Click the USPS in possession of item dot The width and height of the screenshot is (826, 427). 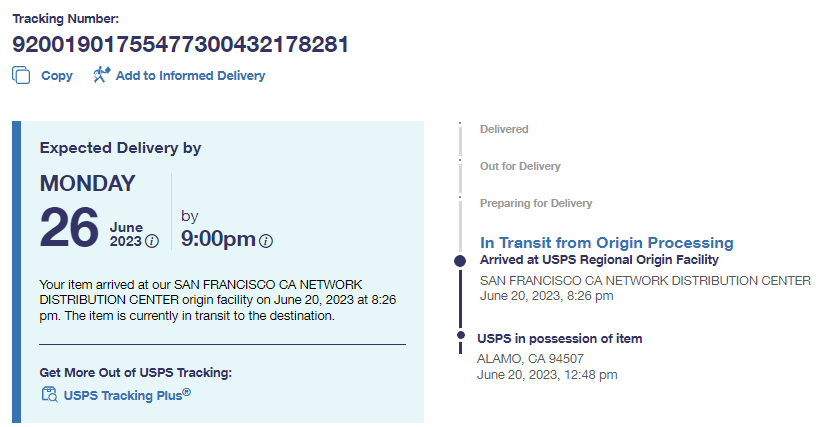[460, 335]
